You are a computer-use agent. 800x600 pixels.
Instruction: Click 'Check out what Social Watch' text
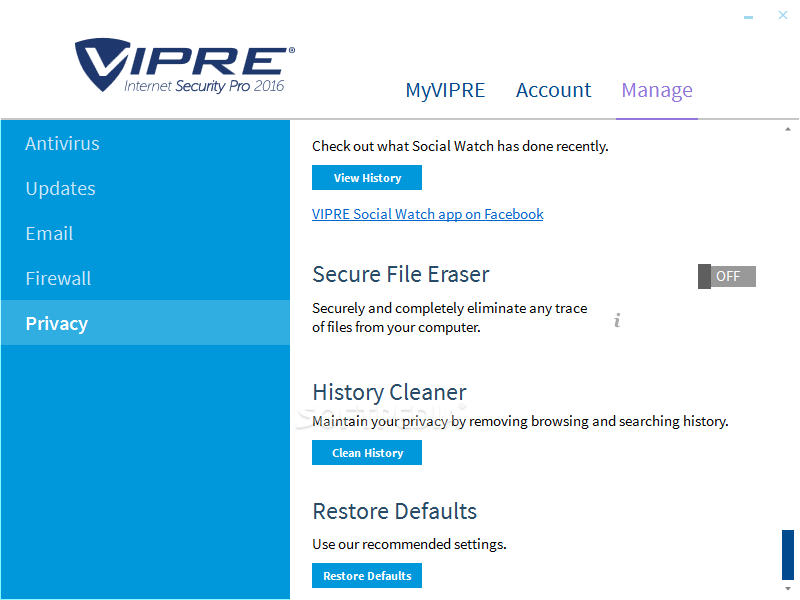403,146
